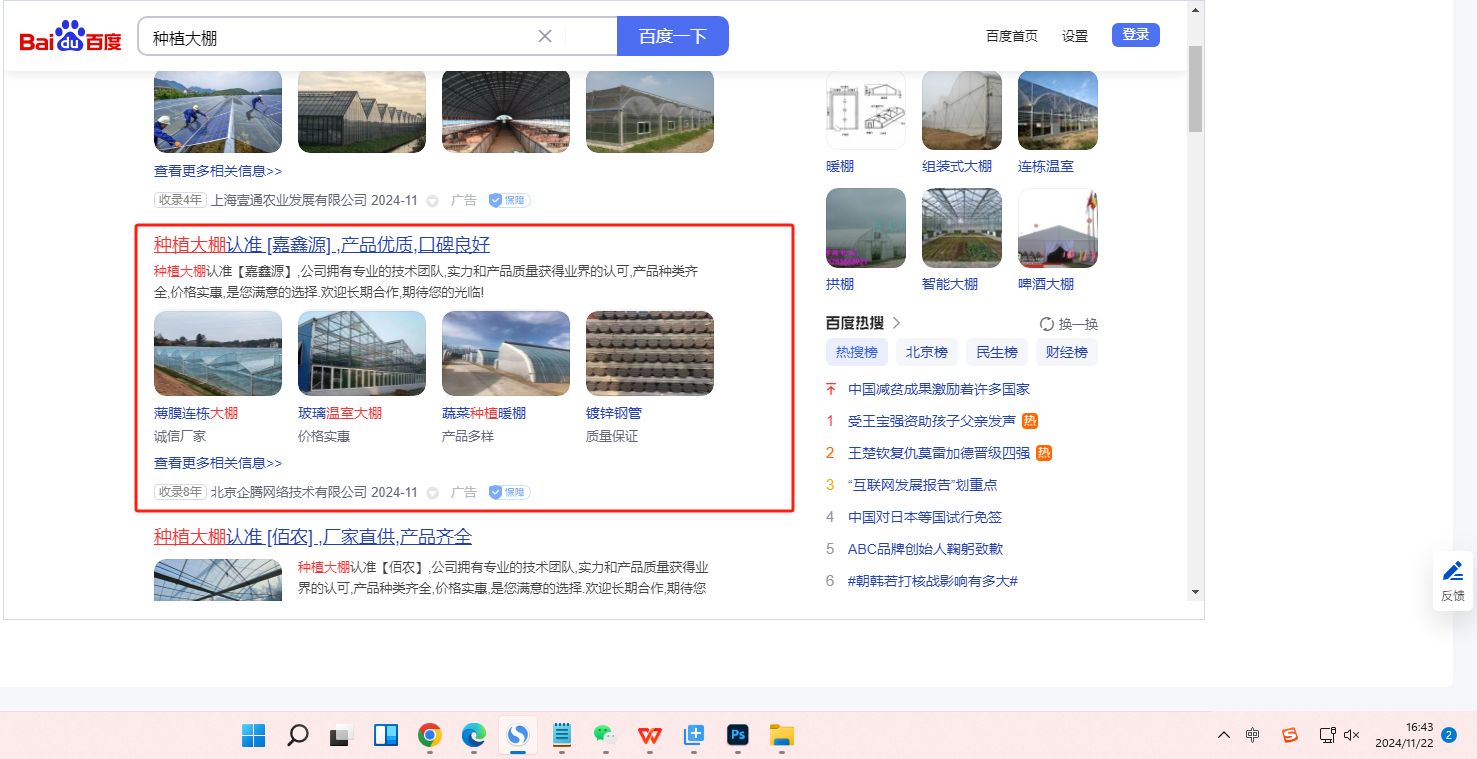This screenshot has width=1477, height=759.
Task: Switch to the 财经榜 tab
Action: [x=1067, y=352]
